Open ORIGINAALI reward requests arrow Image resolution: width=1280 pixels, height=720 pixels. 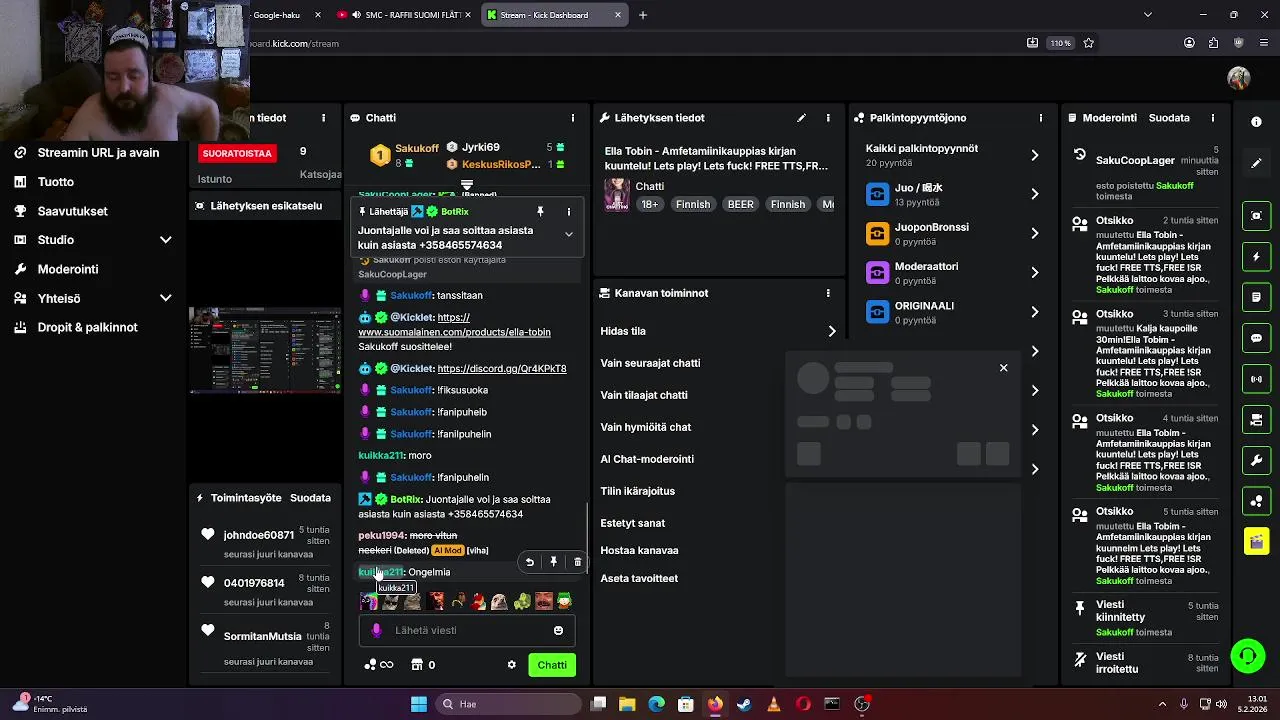click(1034, 312)
